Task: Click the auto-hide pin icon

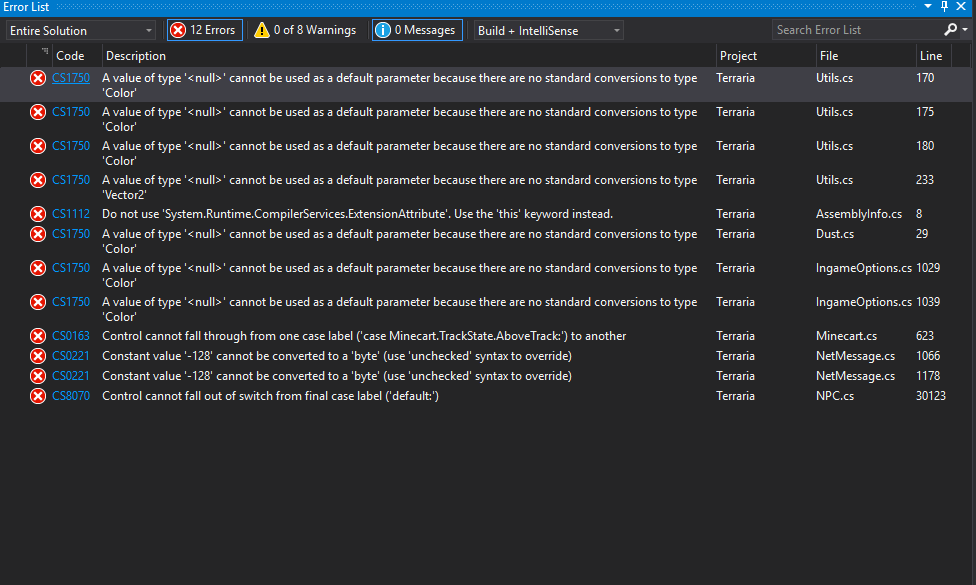Action: (x=944, y=7)
